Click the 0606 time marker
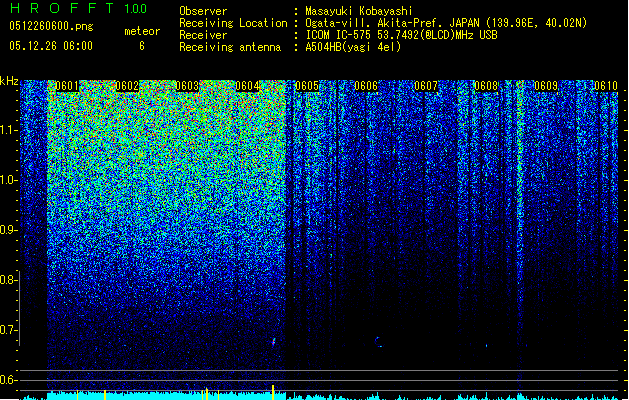The image size is (629, 400). [x=366, y=86]
